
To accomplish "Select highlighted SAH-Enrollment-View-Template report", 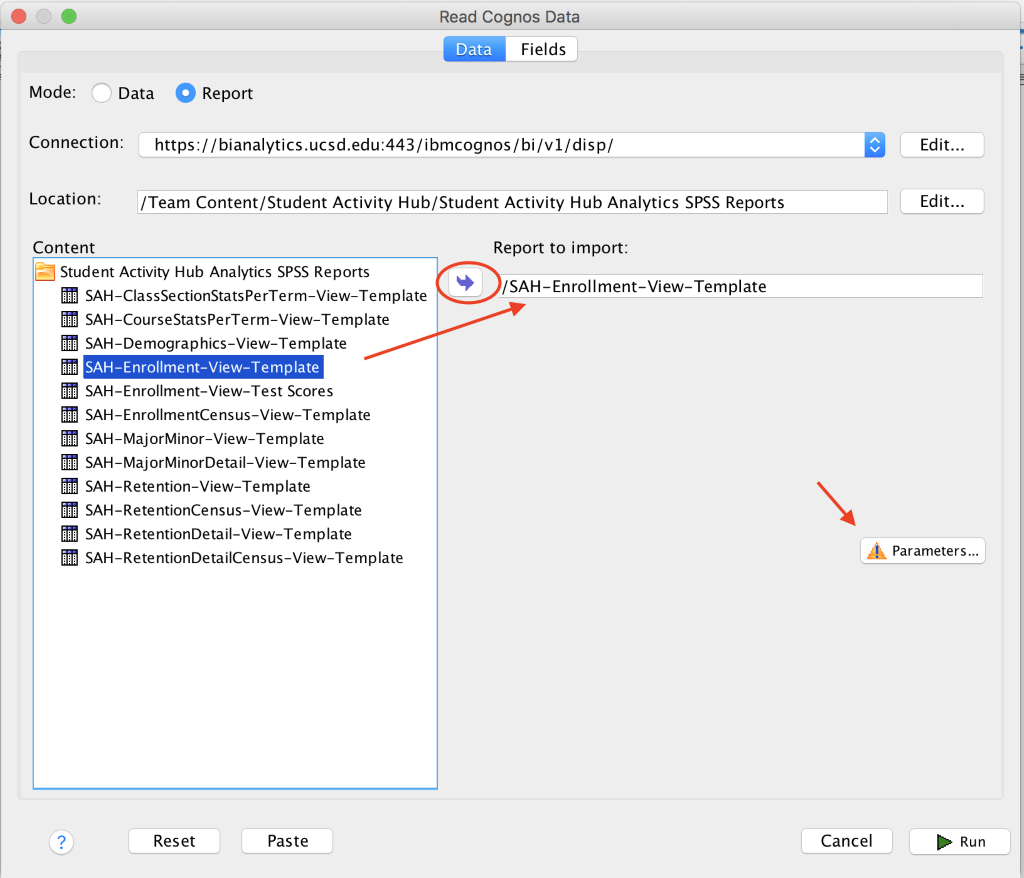I will point(202,367).
